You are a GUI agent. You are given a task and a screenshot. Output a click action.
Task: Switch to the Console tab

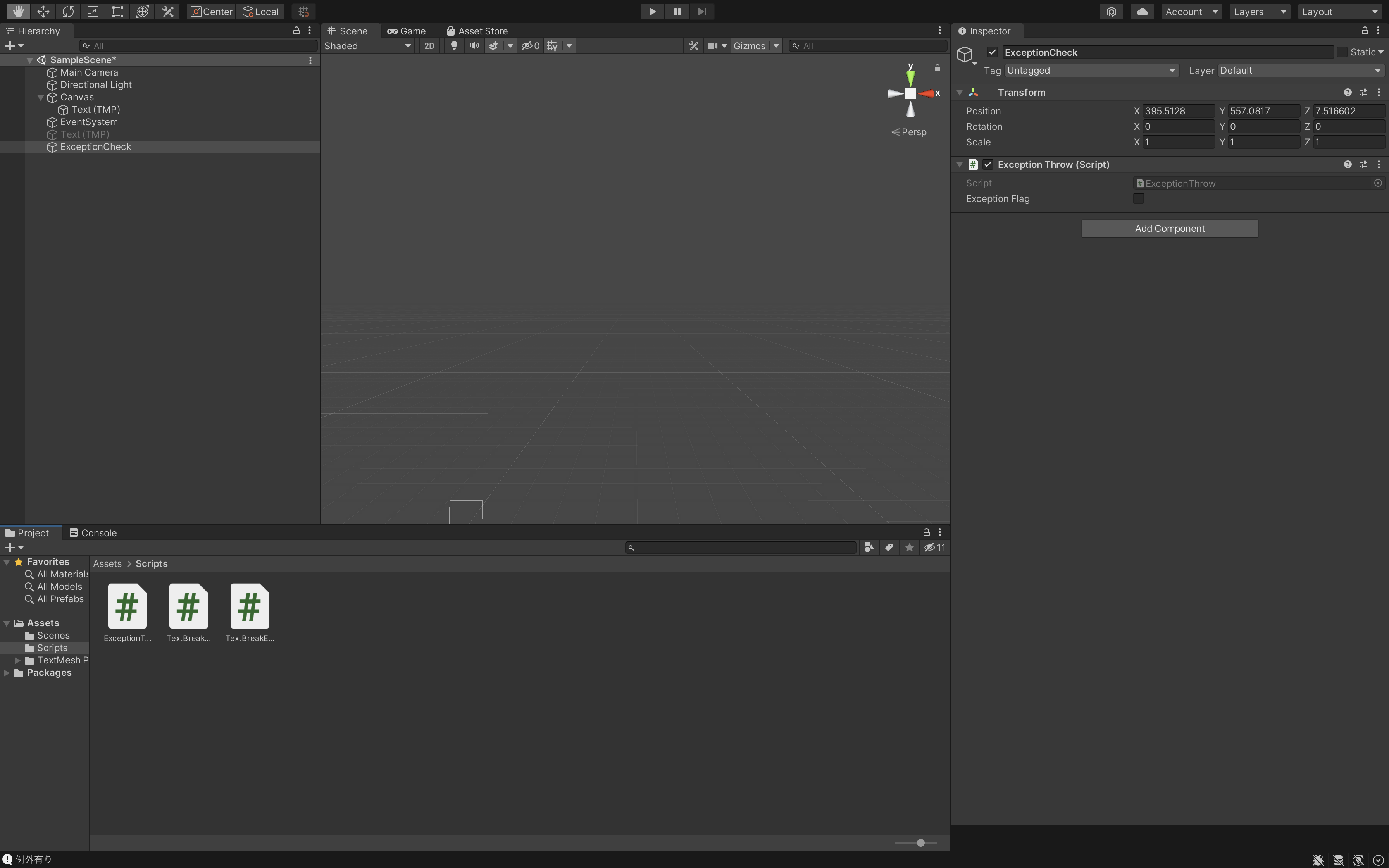point(93,533)
